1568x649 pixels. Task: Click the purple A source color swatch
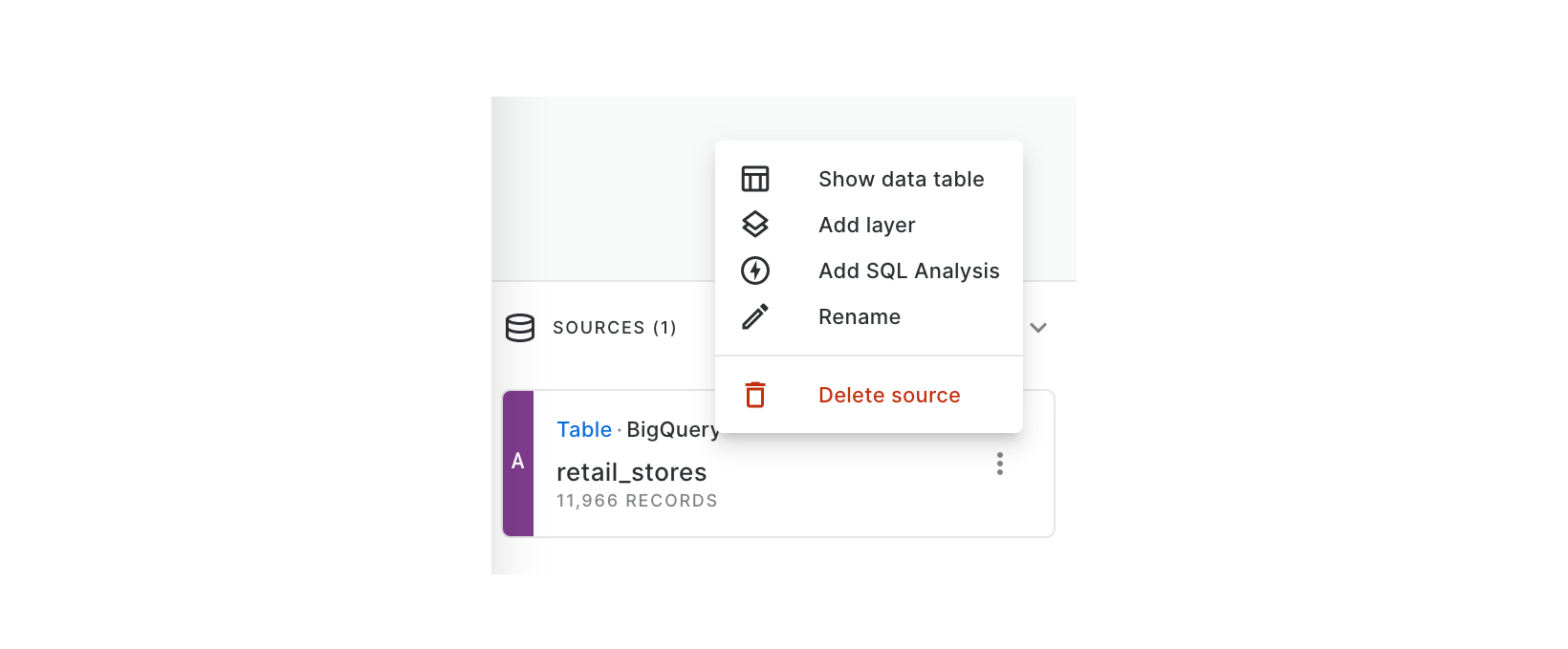[x=518, y=463]
